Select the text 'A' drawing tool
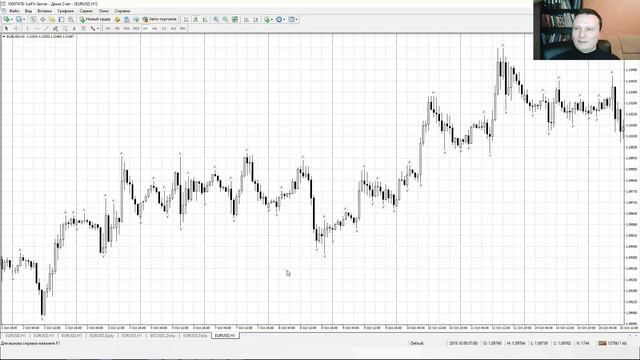 (x=74, y=28)
